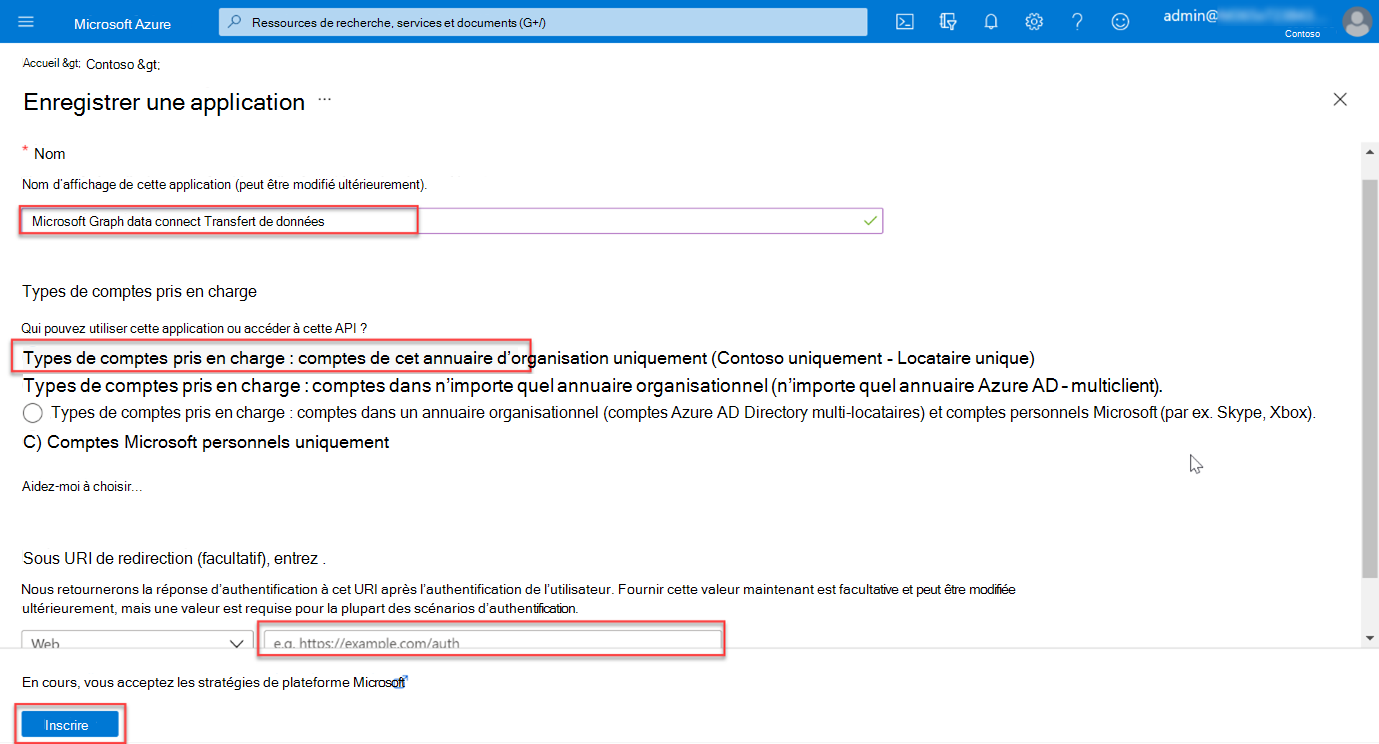The height and width of the screenshot is (744, 1379).
Task: Choose personal Microsoft accounts with Skype Xbox
Action: [31, 412]
